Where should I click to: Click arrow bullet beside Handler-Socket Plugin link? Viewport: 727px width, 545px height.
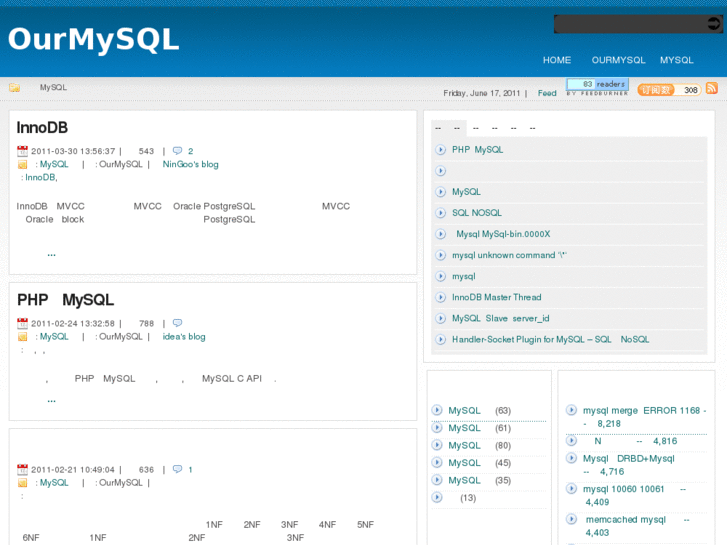click(440, 340)
